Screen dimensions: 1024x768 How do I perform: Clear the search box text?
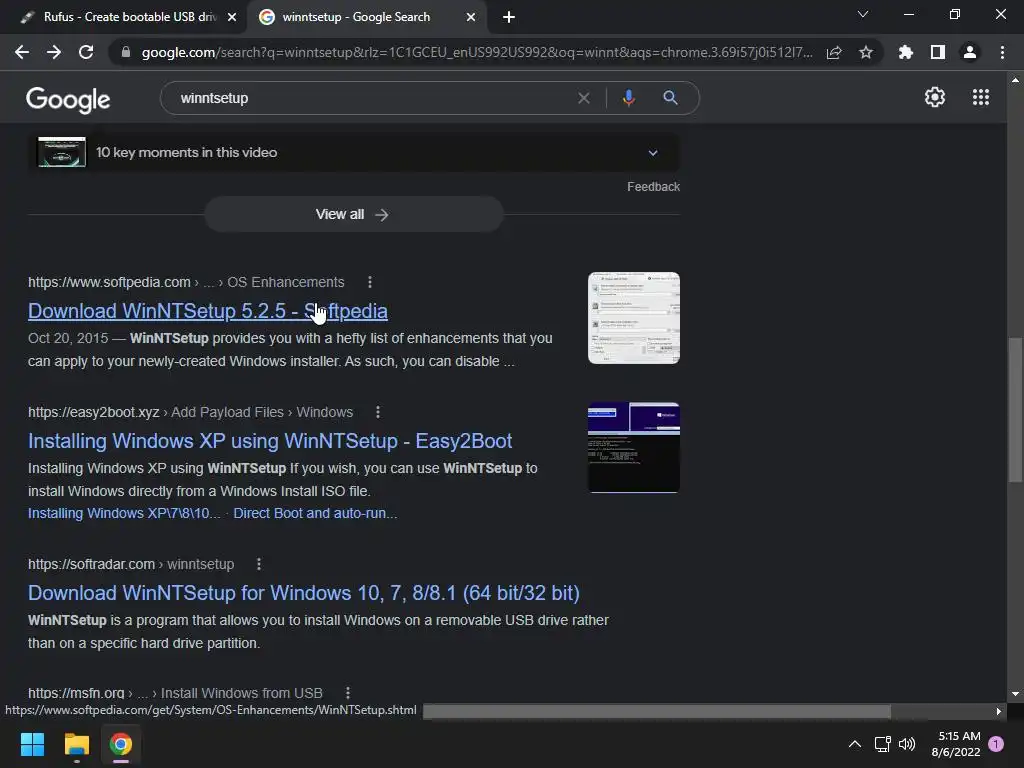tap(584, 98)
